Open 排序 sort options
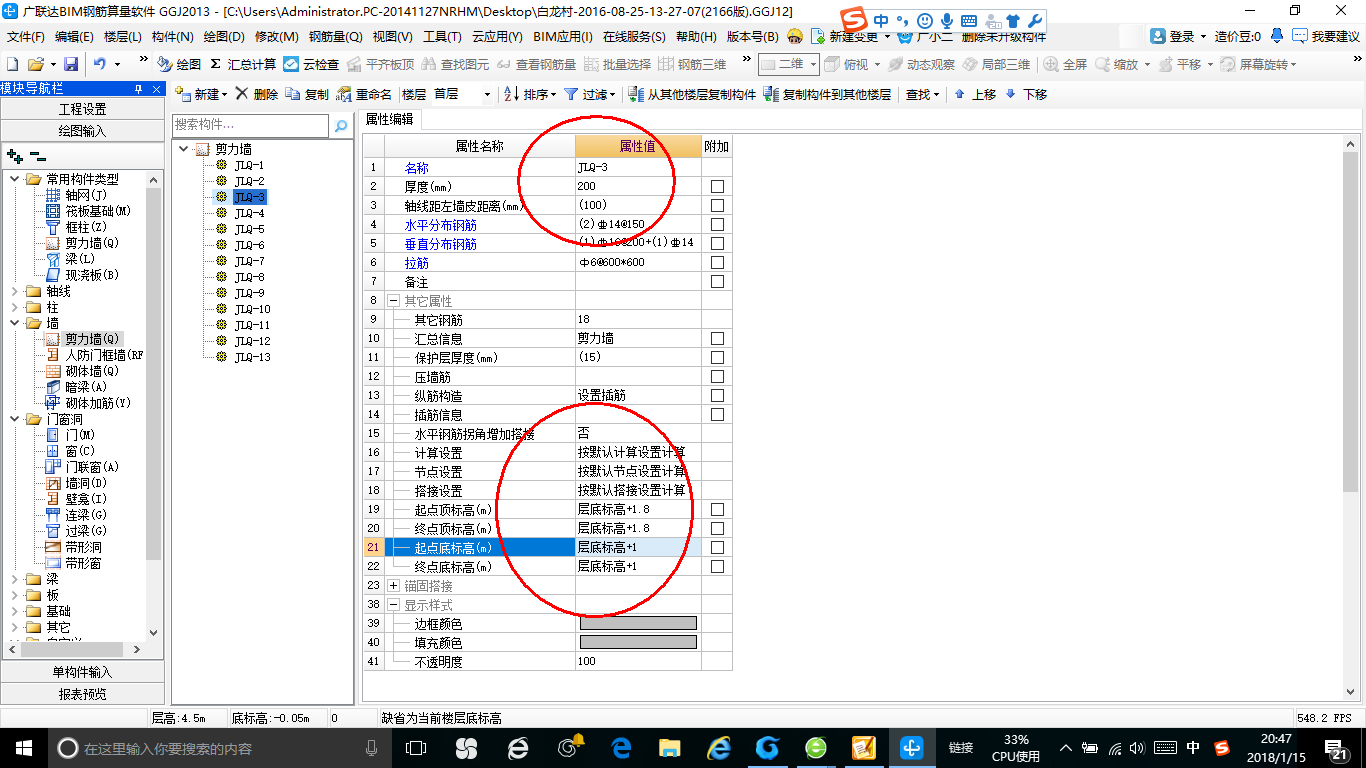1366x768 pixels. coord(530,94)
